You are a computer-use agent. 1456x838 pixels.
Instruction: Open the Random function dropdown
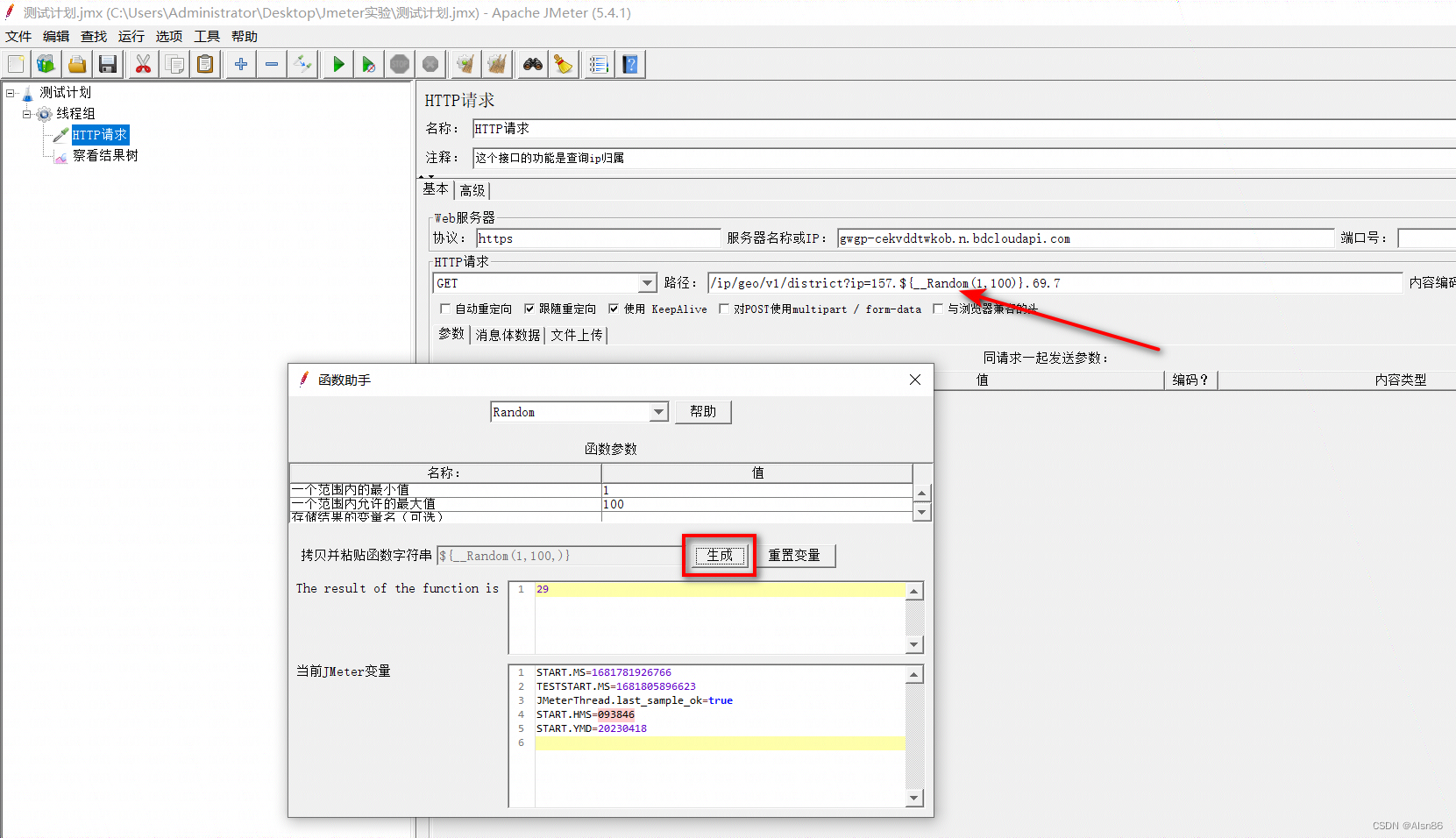point(658,412)
